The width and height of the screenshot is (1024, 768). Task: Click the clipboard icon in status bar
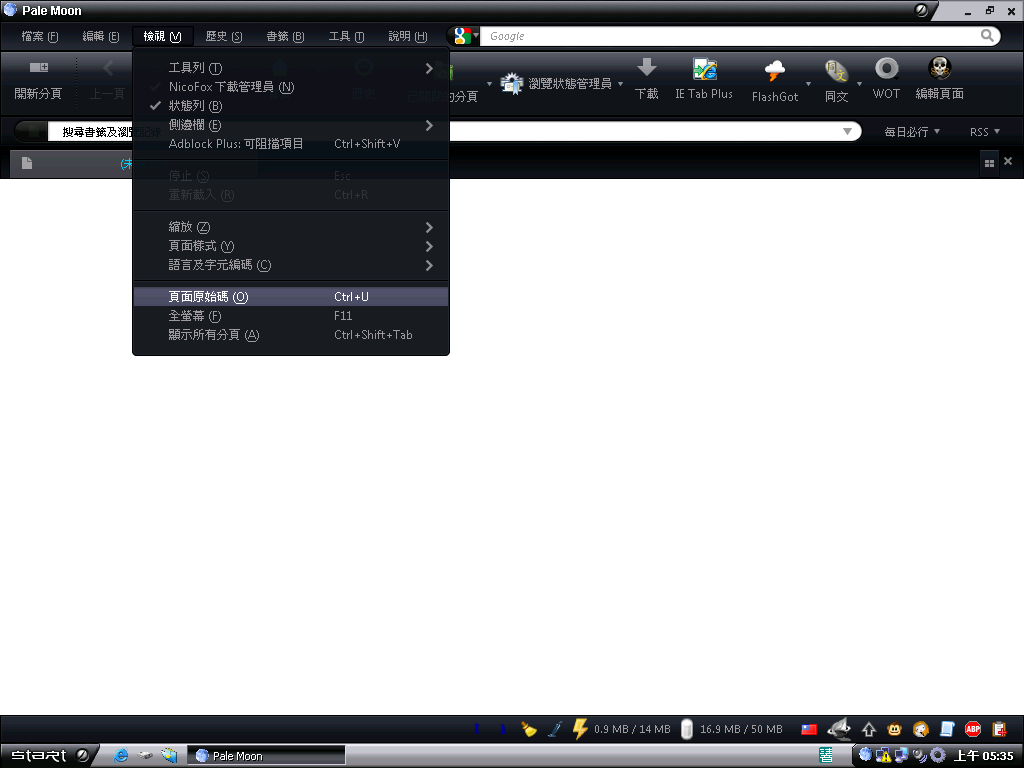point(999,729)
